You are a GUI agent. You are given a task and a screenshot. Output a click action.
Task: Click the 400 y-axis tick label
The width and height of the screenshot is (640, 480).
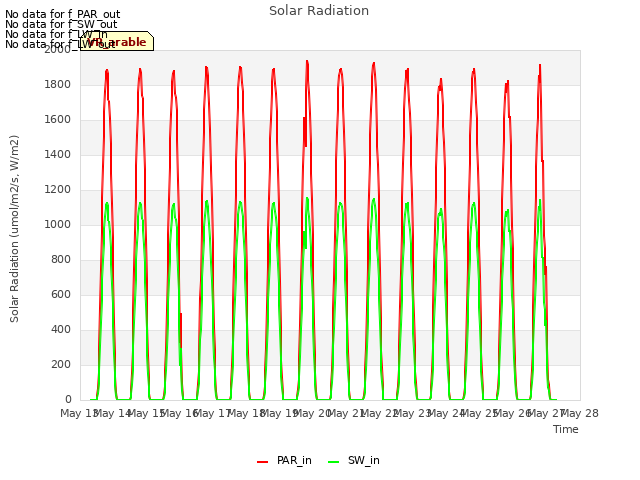pyautogui.click(x=61, y=330)
